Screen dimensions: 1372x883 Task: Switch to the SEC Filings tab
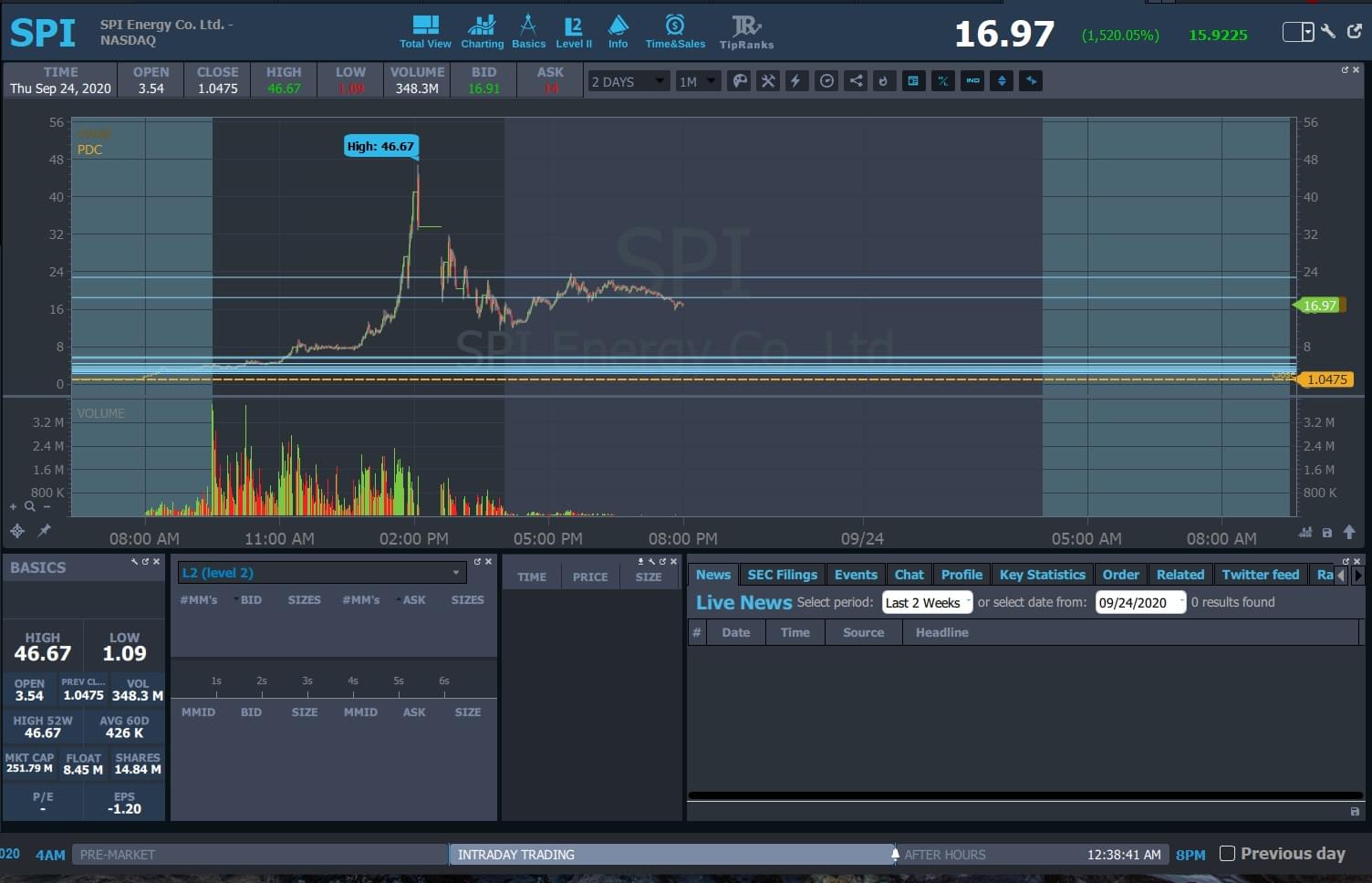(782, 575)
